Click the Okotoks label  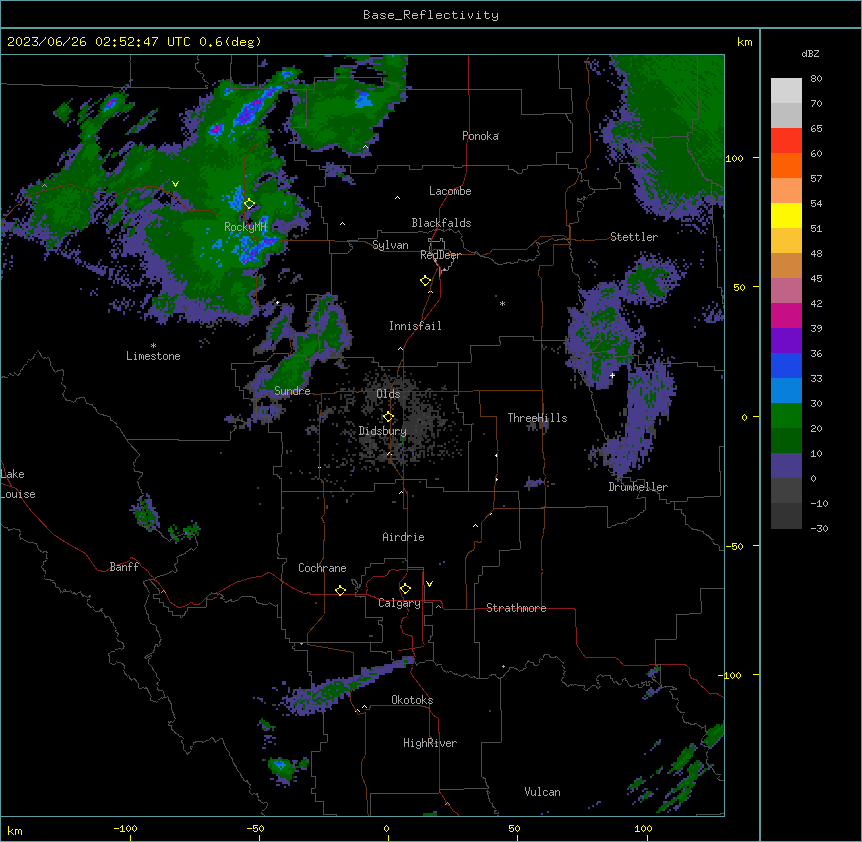tap(412, 700)
